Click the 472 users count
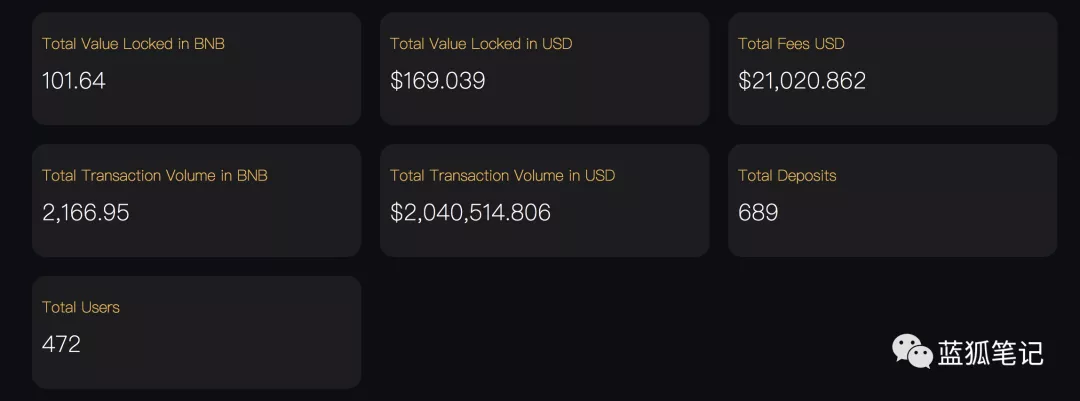 click(x=61, y=344)
